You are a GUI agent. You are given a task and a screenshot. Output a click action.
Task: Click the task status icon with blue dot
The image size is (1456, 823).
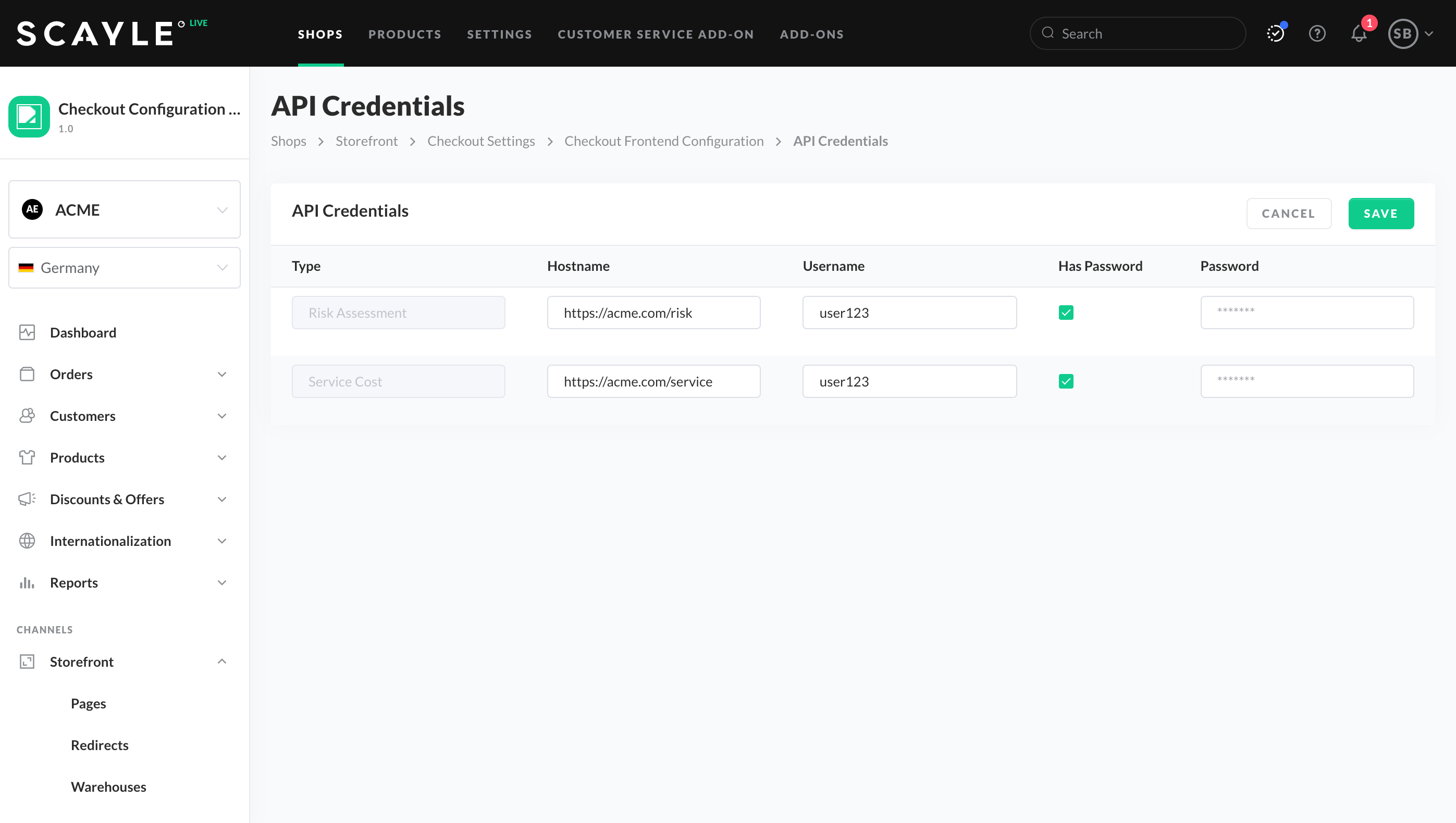tap(1275, 34)
